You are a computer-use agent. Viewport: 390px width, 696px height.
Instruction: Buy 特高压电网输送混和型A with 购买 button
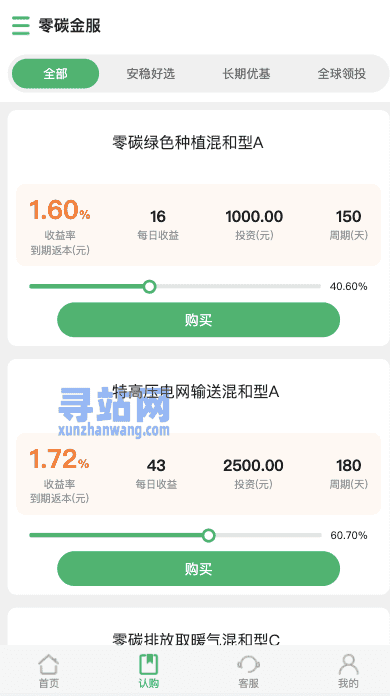pyautogui.click(x=198, y=569)
